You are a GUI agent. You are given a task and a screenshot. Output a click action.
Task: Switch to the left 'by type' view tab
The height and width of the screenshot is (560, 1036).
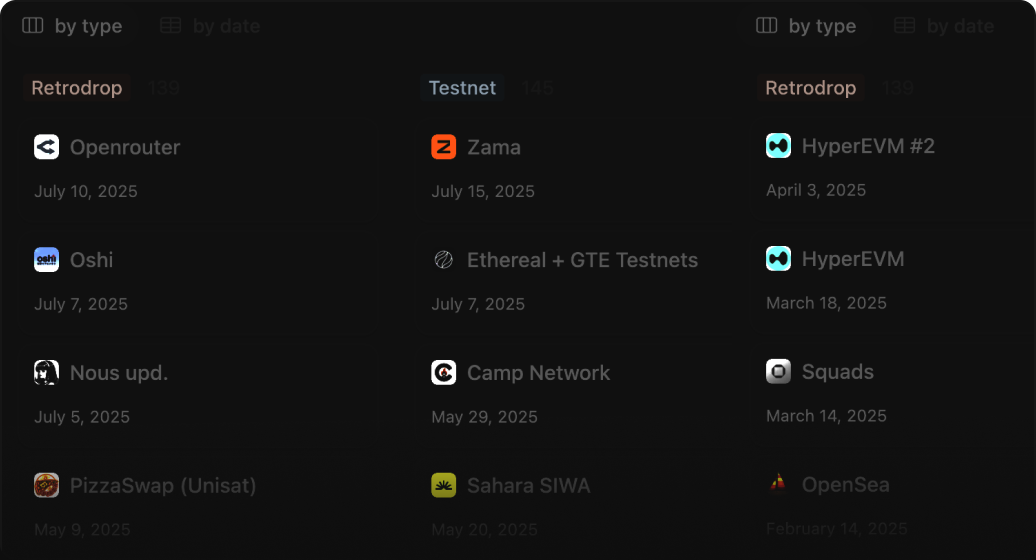[x=73, y=26]
